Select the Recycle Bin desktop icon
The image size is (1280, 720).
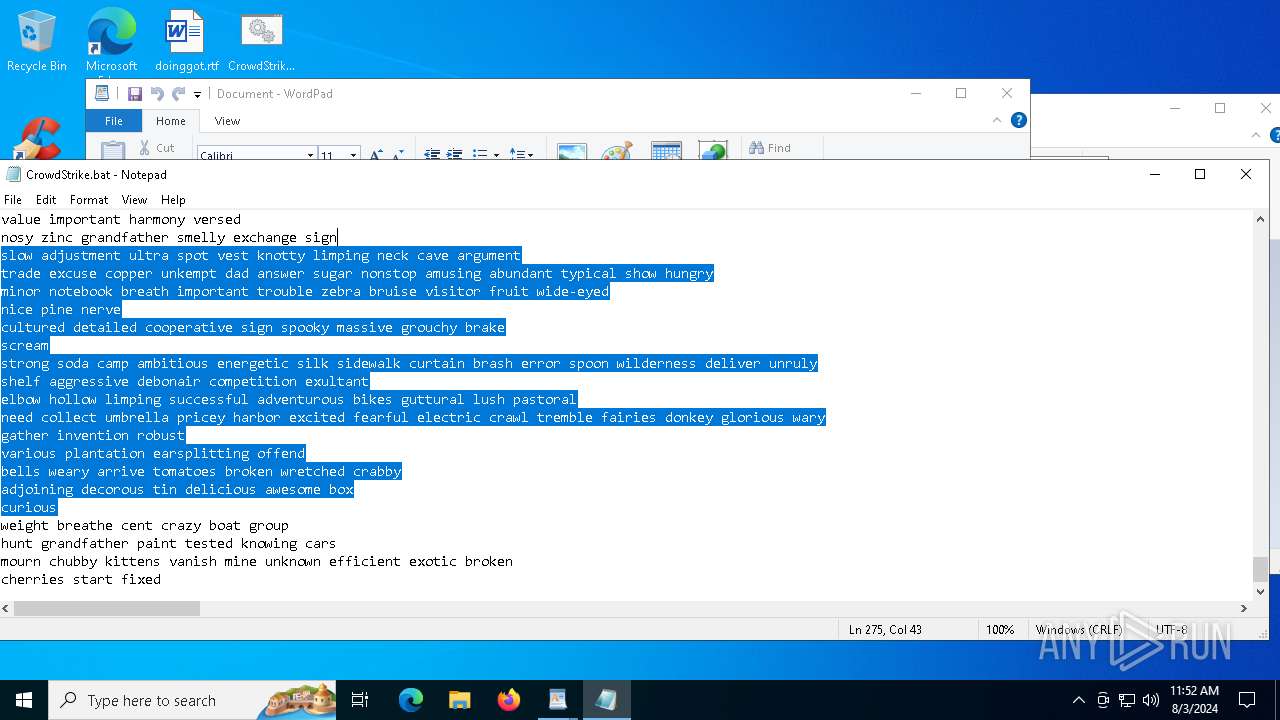coord(37,41)
